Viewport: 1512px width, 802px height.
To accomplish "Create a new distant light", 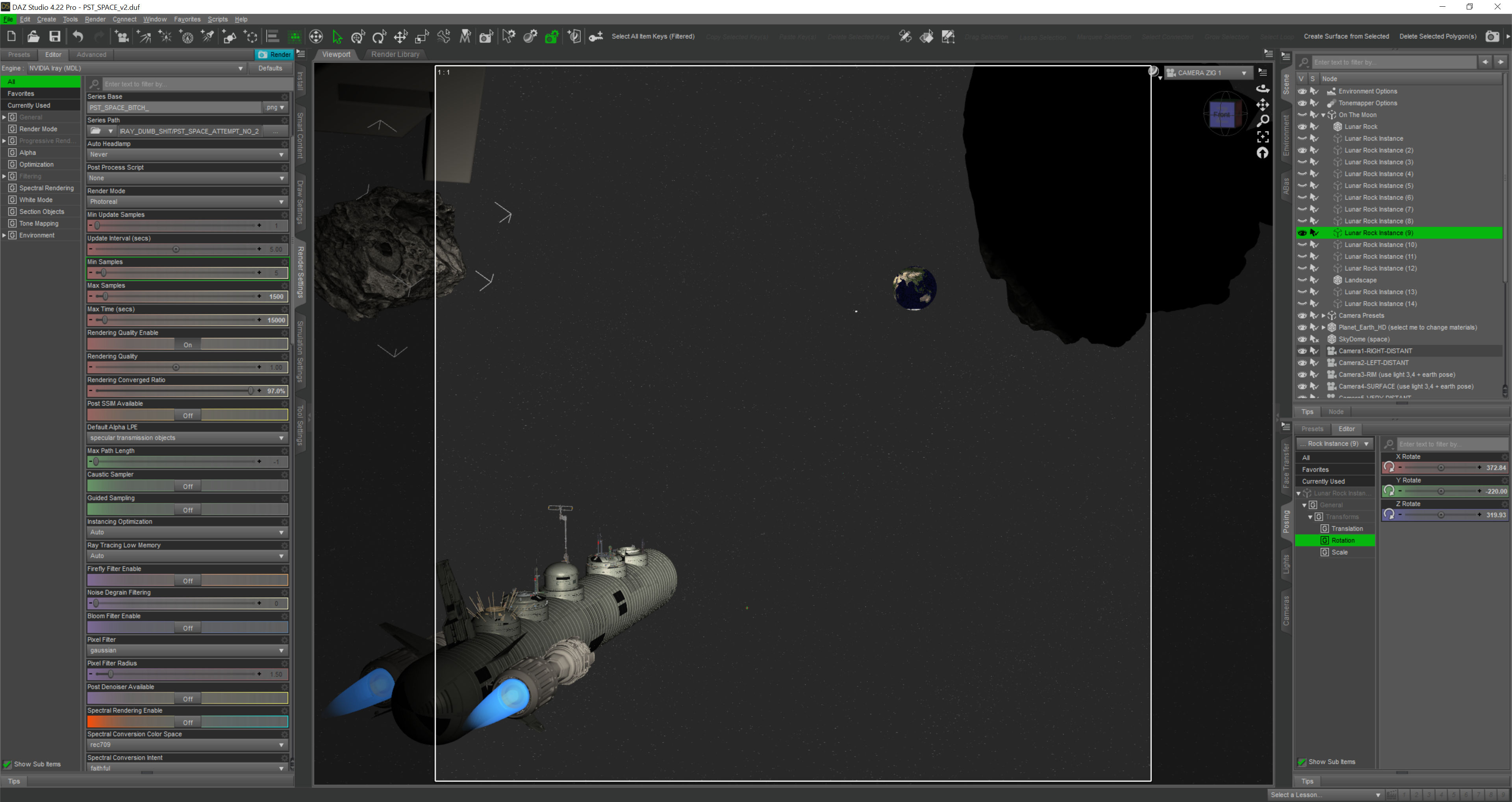I will pyautogui.click(x=144, y=36).
